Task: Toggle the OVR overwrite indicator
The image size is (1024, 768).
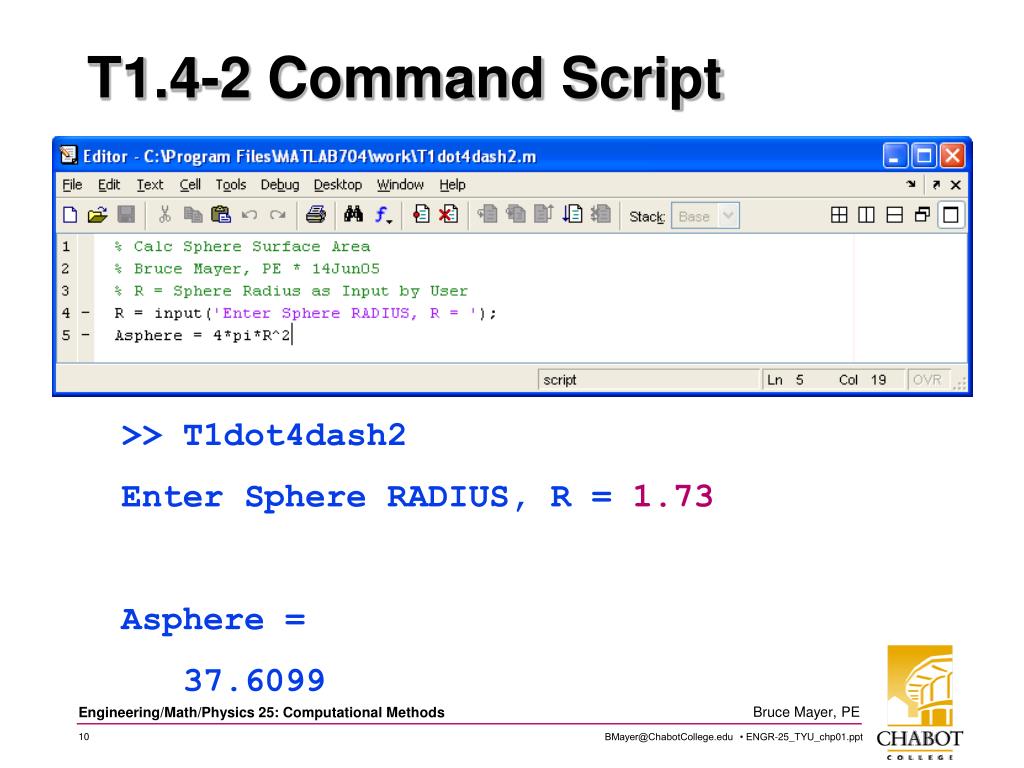Action: pyautogui.click(x=927, y=380)
